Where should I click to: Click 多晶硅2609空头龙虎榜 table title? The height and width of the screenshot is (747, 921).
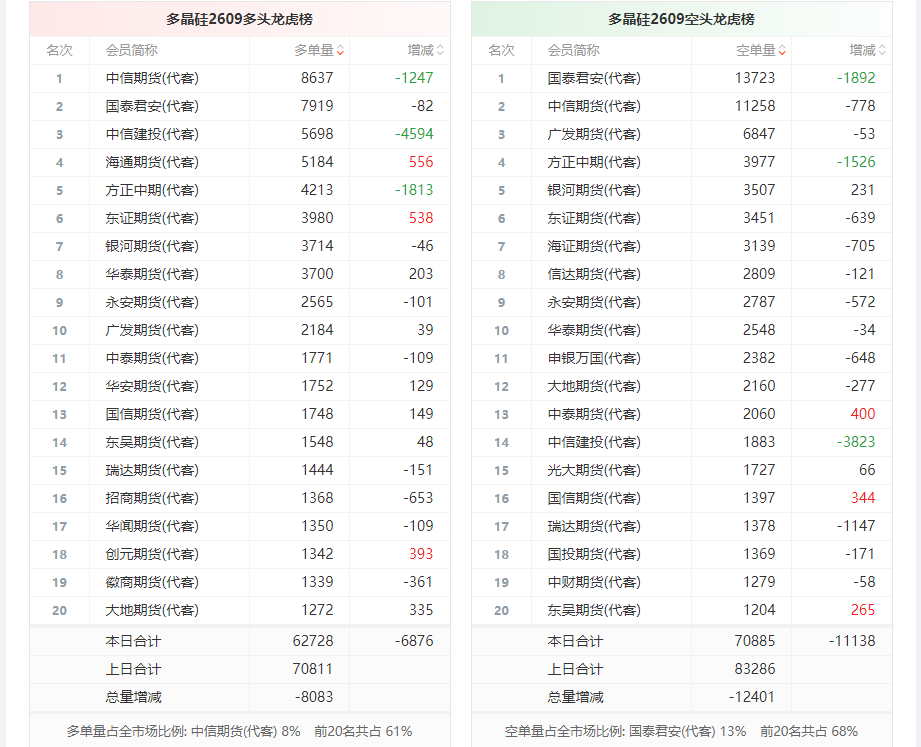(x=681, y=19)
